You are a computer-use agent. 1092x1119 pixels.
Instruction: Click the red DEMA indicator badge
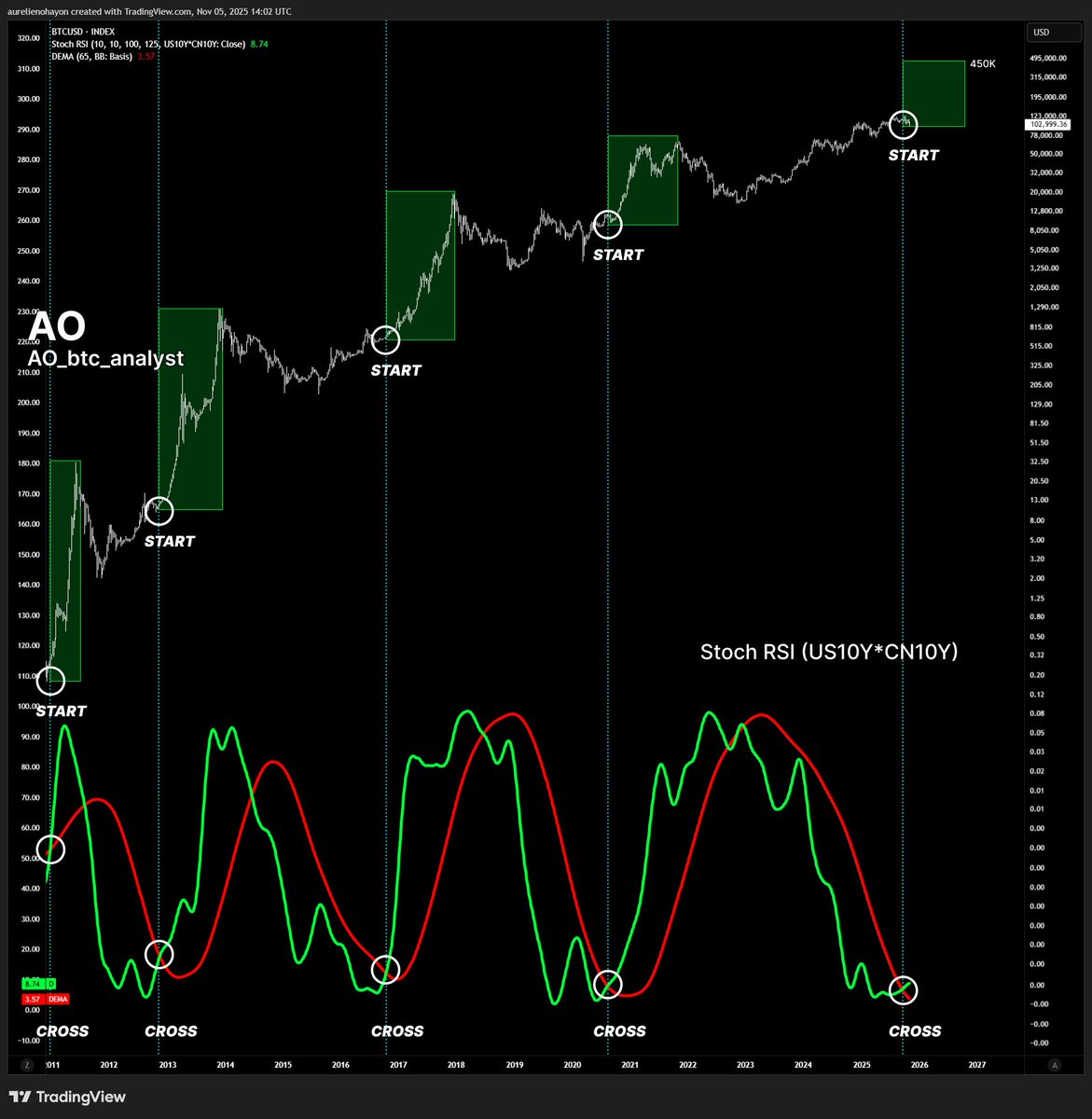[56, 998]
